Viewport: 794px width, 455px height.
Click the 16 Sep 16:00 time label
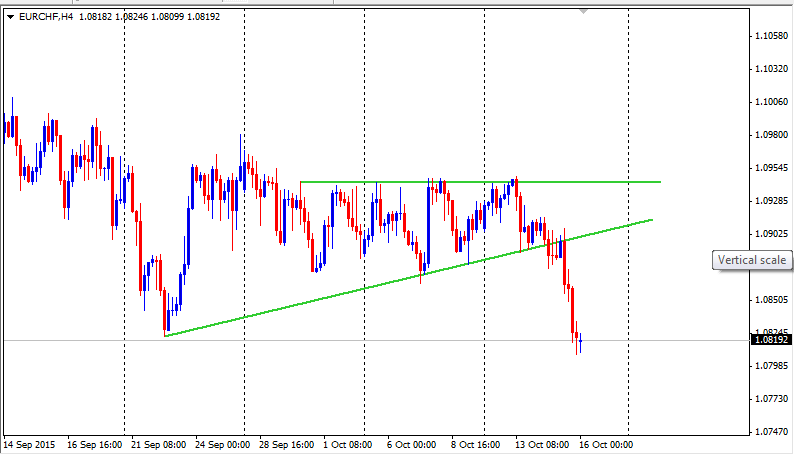[x=95, y=445]
